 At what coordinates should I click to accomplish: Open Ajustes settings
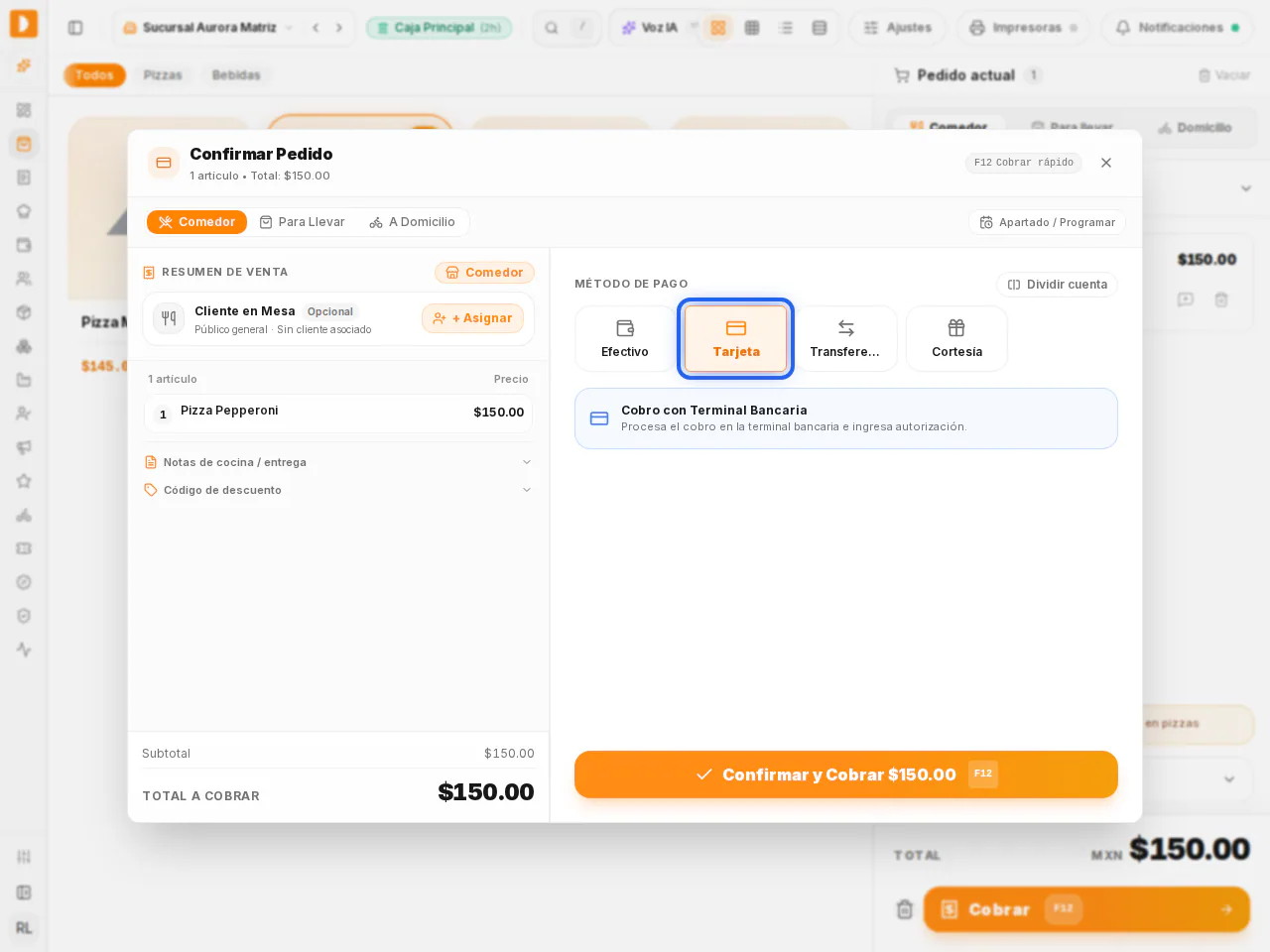897,28
